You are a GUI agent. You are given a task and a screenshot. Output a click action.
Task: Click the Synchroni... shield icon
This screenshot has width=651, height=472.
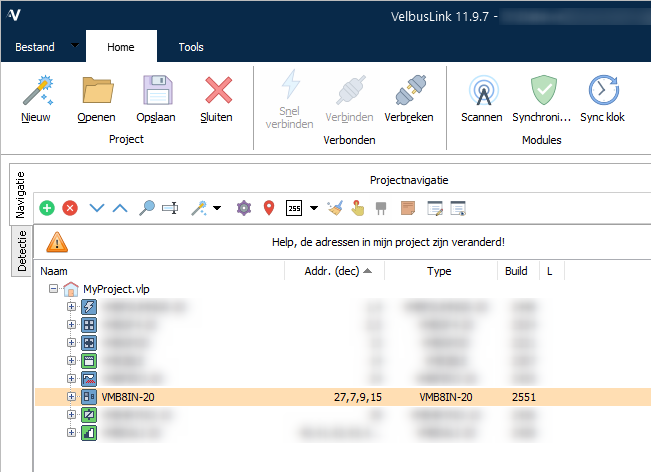click(x=543, y=90)
